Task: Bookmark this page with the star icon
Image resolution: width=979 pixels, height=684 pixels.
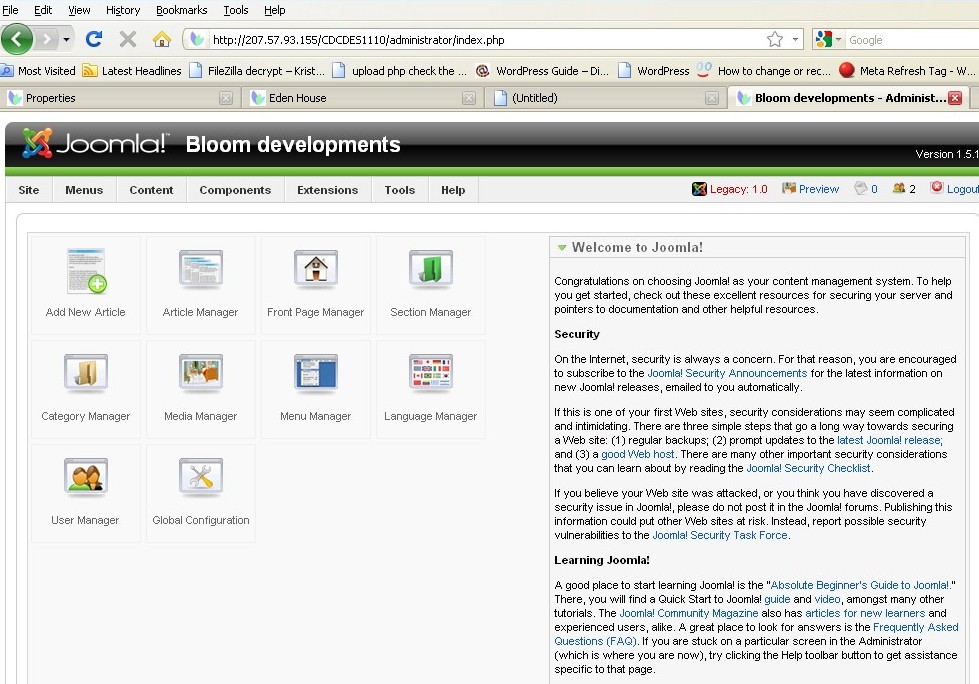Action: click(775, 39)
